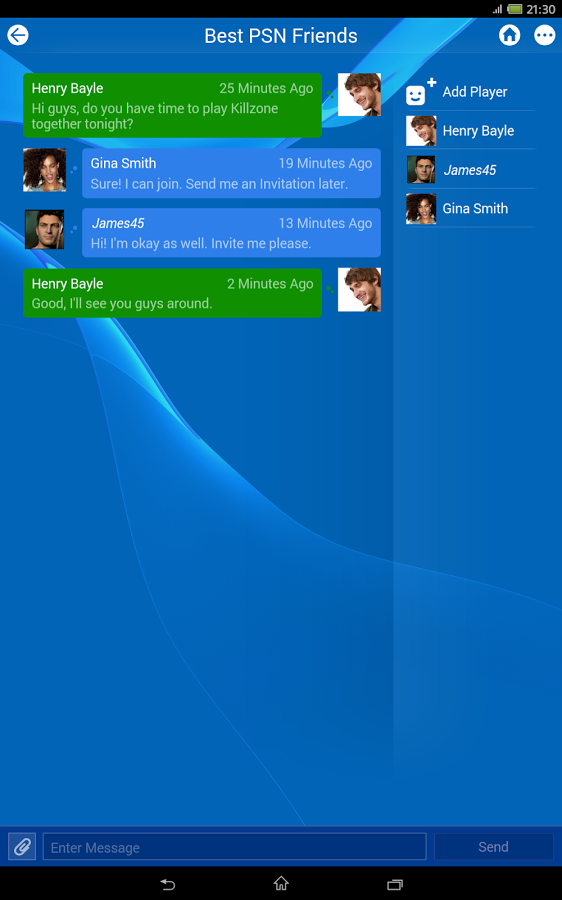562x900 pixels.
Task: Tap James45 avatar in sidebar list
Action: pyautogui.click(x=421, y=170)
